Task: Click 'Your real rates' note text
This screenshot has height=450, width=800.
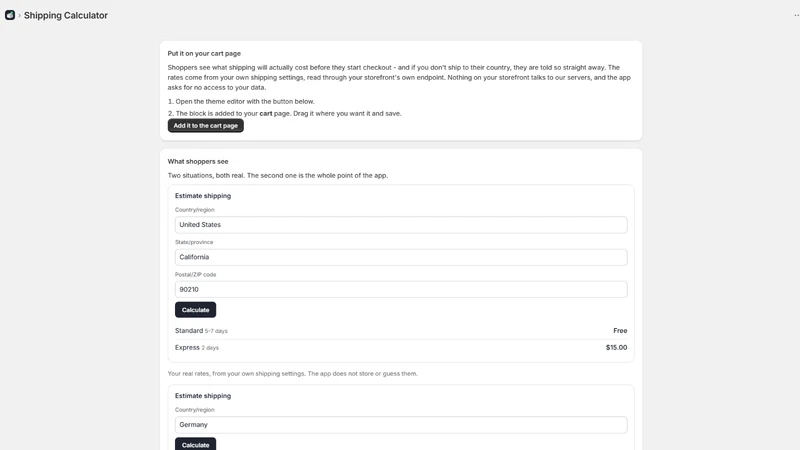Action: click(x=292, y=373)
